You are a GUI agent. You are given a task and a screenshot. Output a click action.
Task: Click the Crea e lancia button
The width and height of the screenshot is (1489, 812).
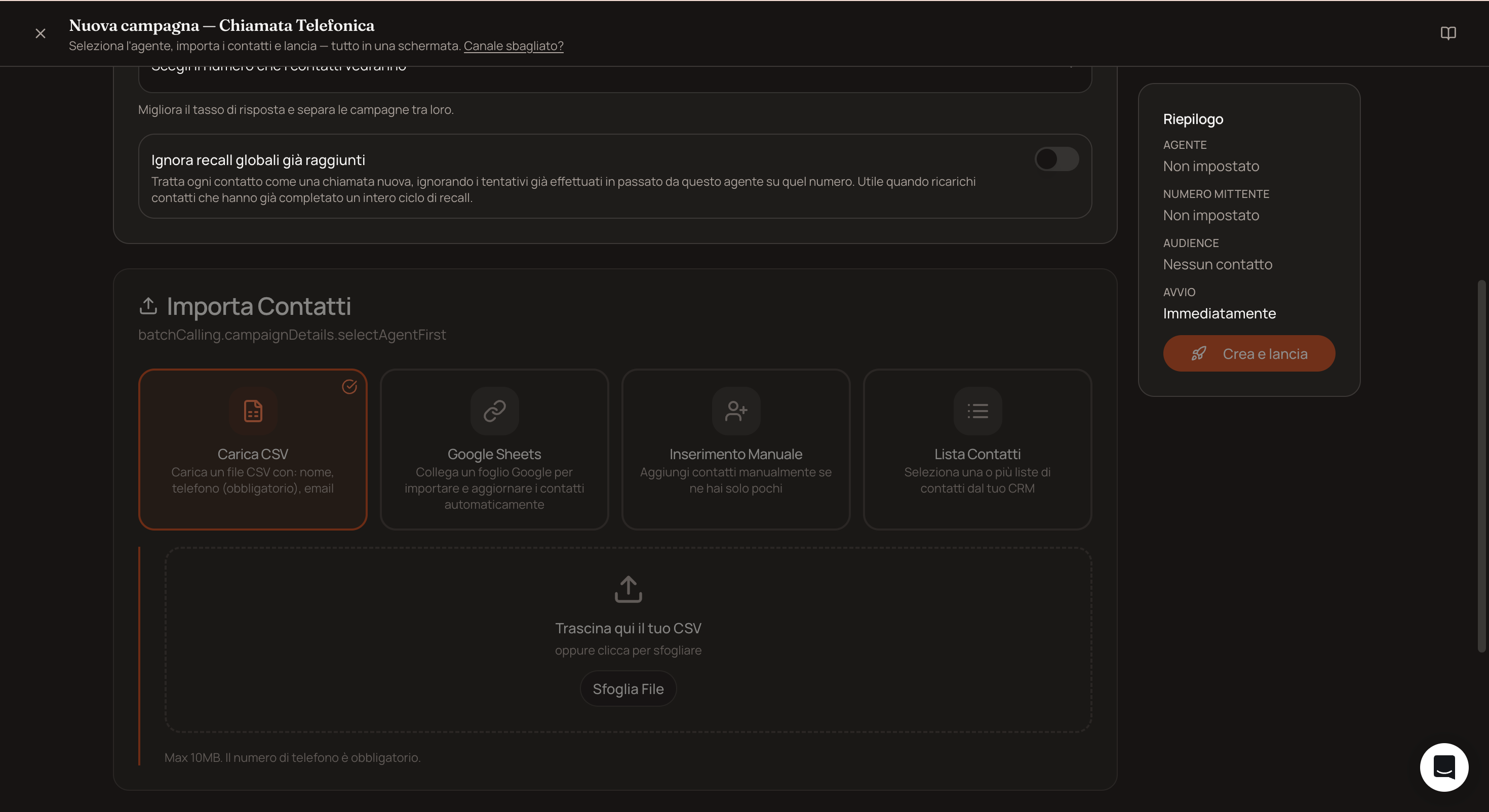coord(1249,354)
